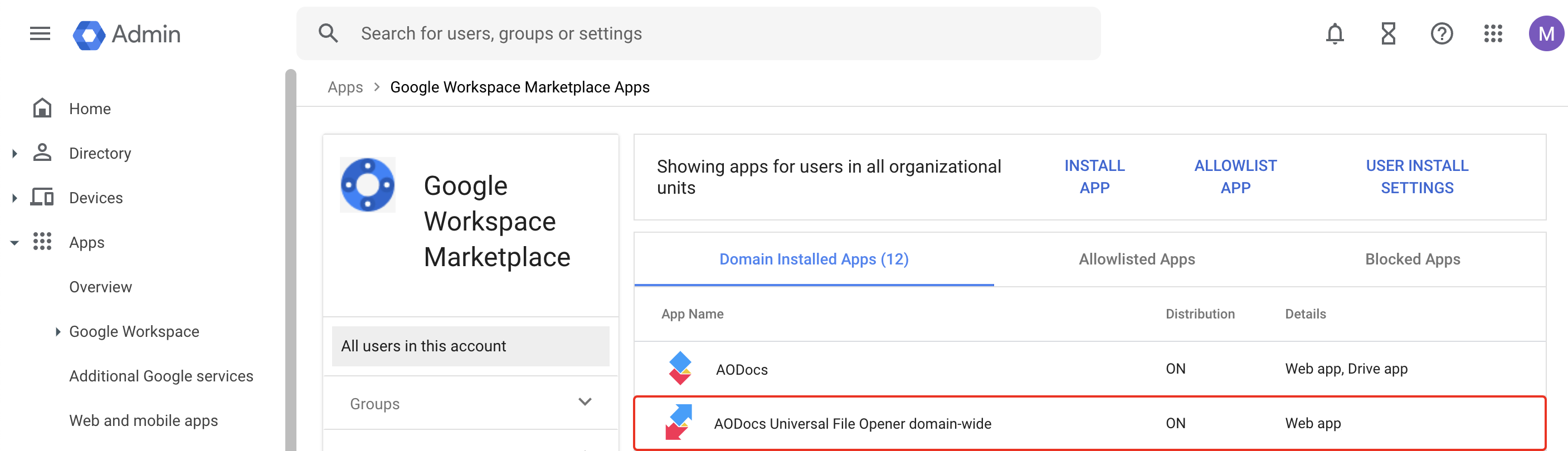
Task: Click Web app, Drive app details
Action: 1346,369
